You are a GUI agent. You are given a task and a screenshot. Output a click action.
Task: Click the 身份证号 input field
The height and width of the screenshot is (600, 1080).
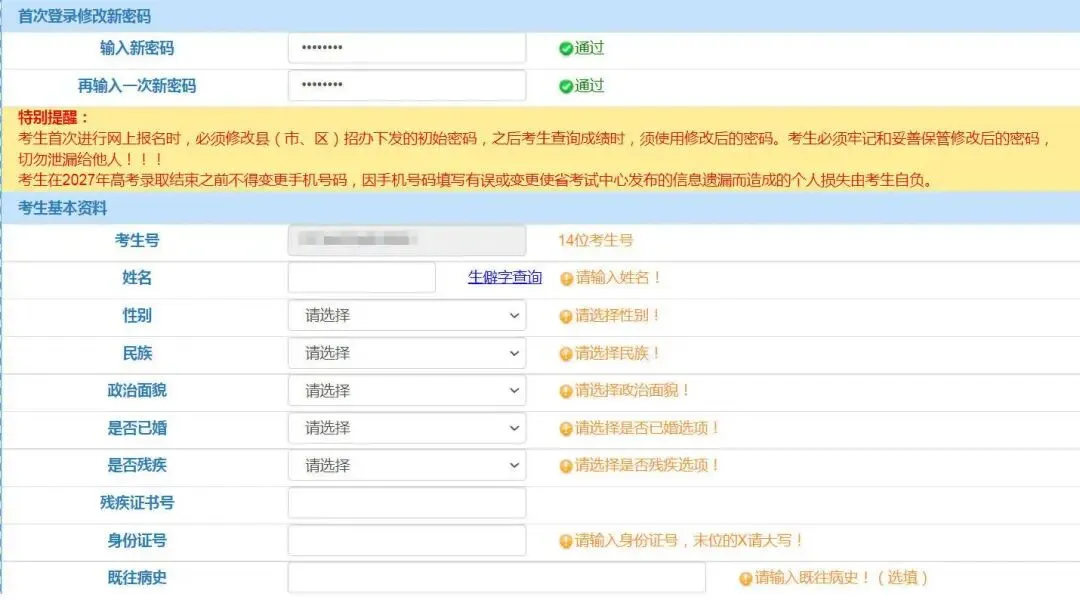[x=407, y=540]
